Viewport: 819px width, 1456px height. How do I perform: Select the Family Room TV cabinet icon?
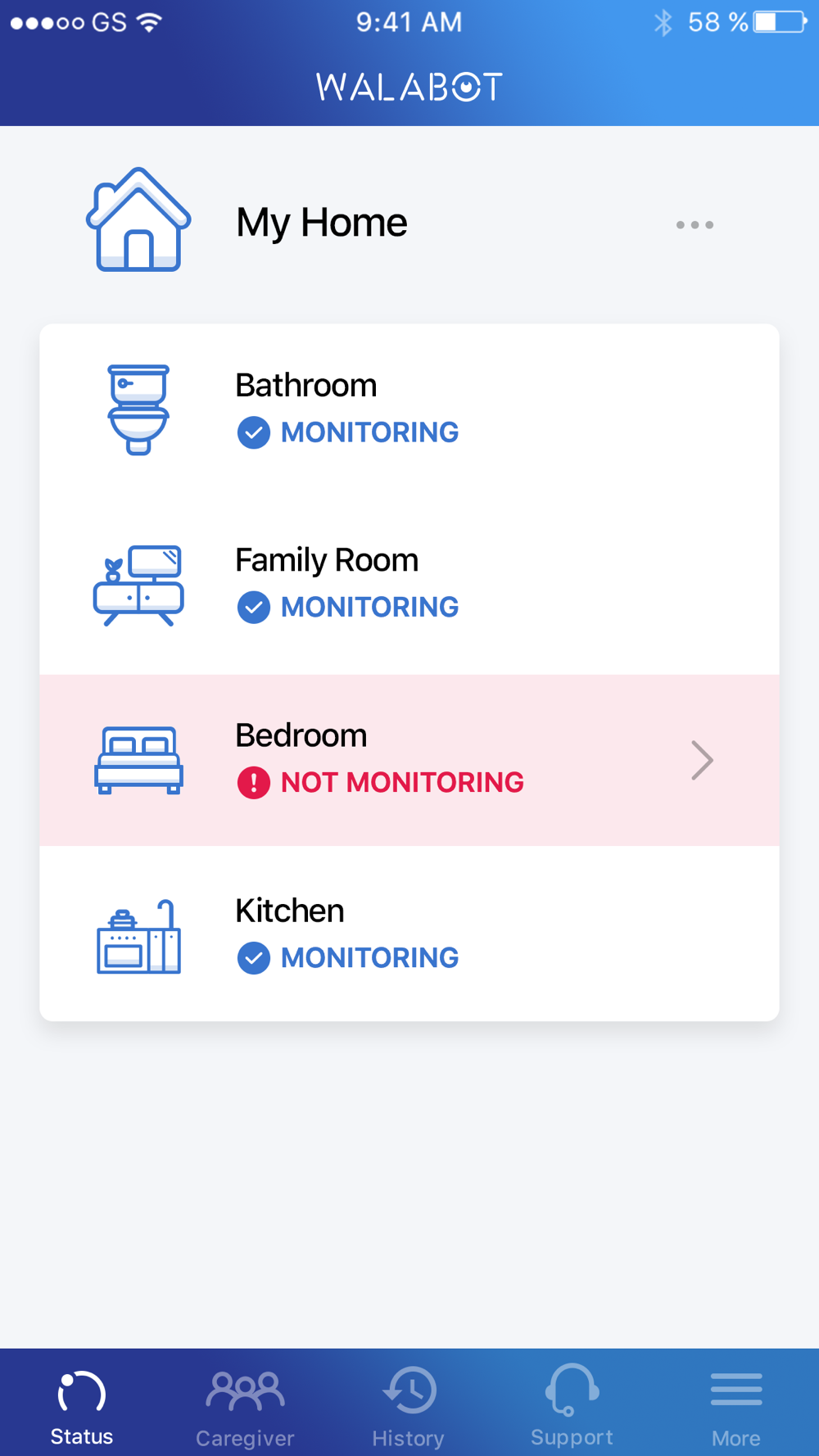pos(138,586)
